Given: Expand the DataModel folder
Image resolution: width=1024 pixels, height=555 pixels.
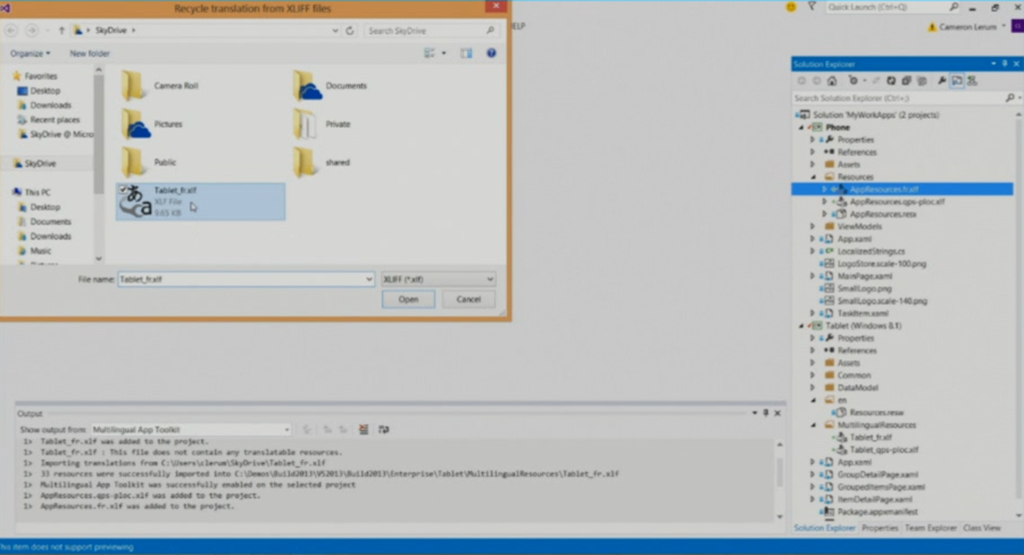Looking at the screenshot, I should [814, 388].
